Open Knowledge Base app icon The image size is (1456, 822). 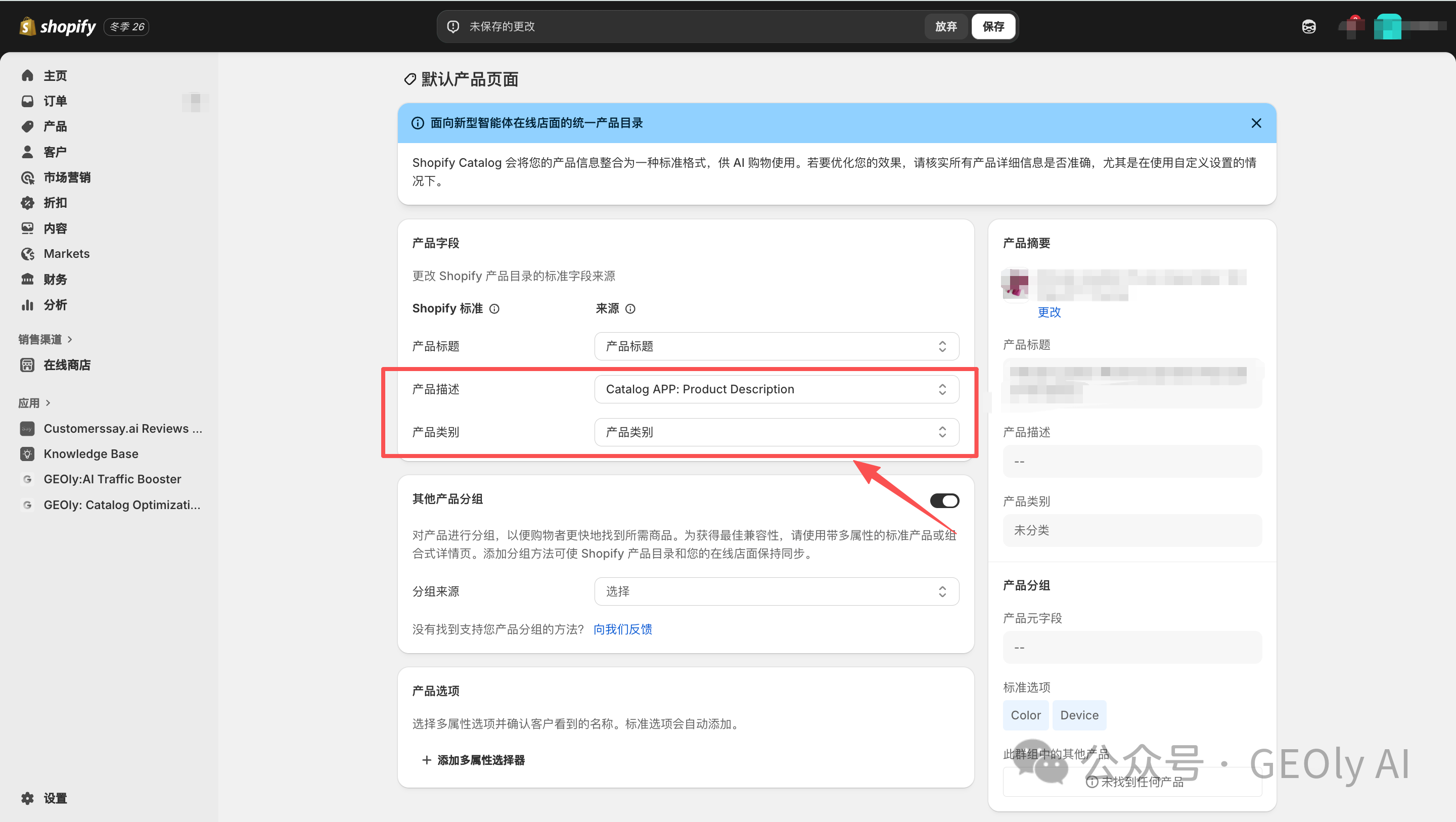tap(27, 454)
